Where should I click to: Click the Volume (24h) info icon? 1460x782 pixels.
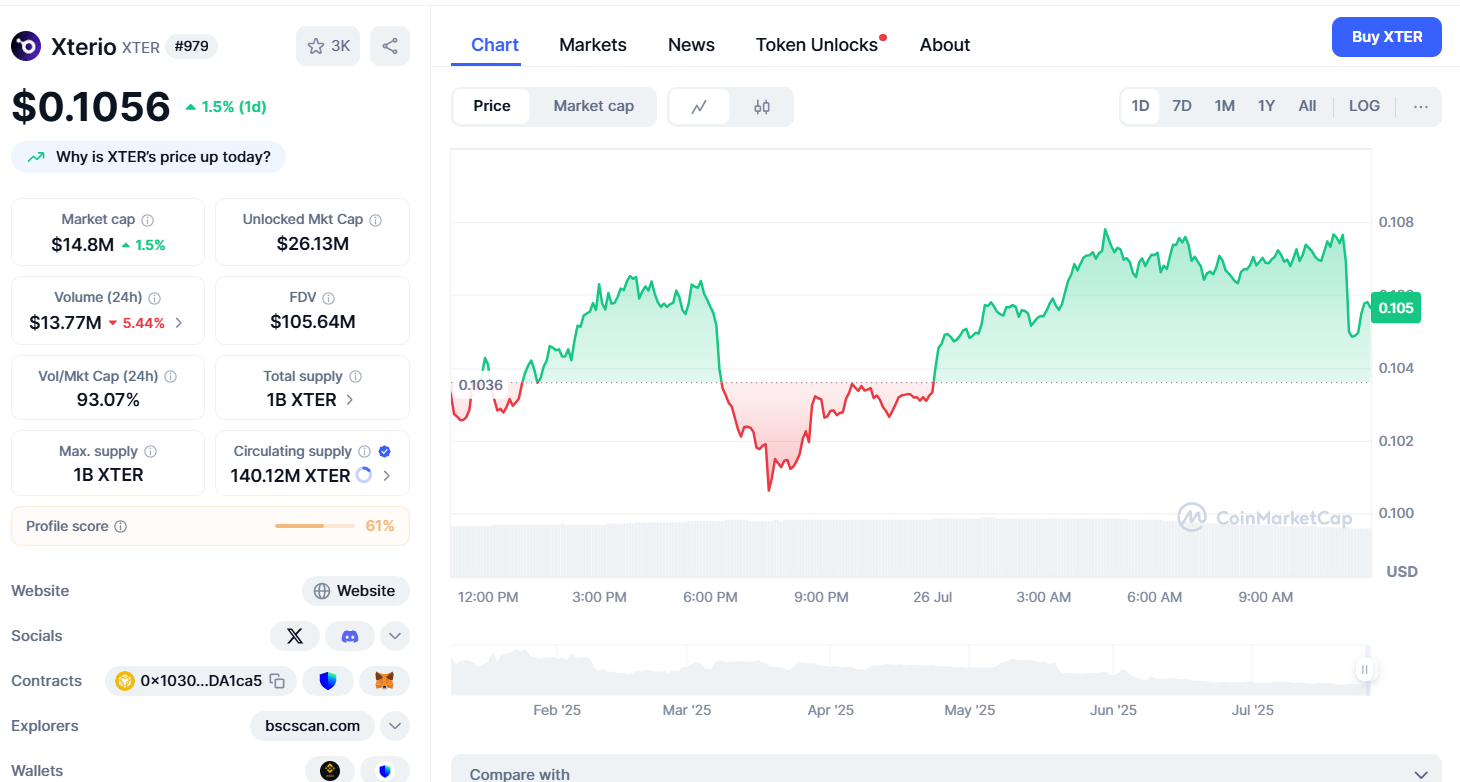point(154,298)
